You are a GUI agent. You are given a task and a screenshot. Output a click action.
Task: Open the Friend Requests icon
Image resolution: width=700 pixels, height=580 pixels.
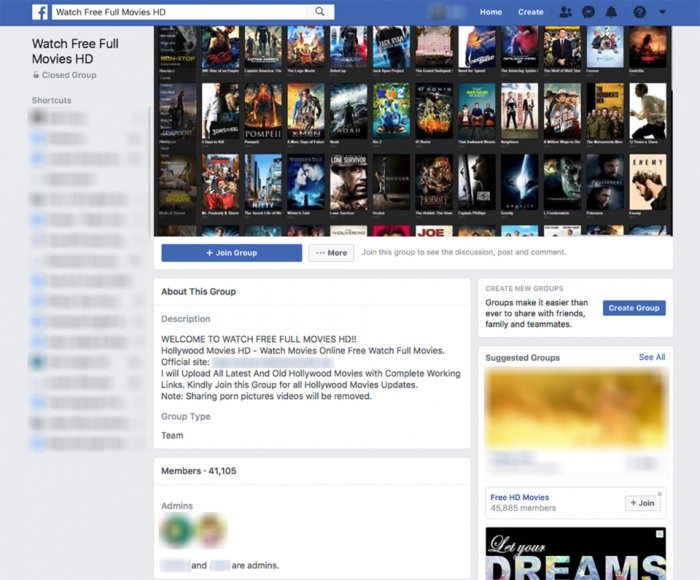pos(566,12)
